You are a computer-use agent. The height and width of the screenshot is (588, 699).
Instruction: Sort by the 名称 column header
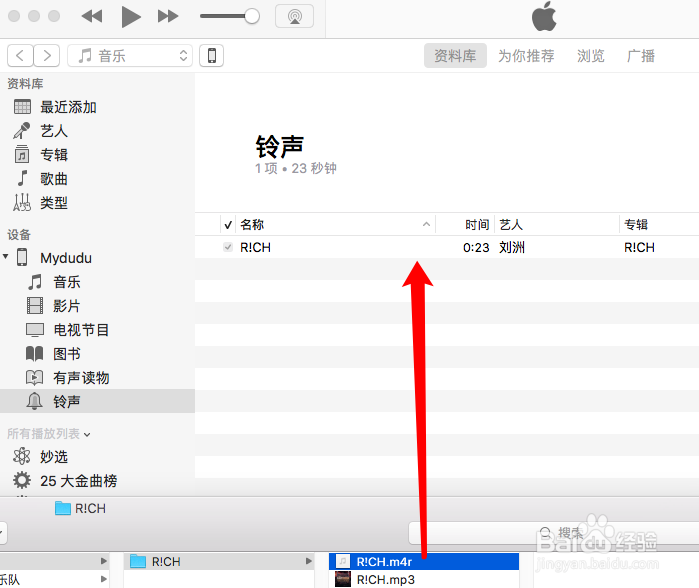coord(252,225)
